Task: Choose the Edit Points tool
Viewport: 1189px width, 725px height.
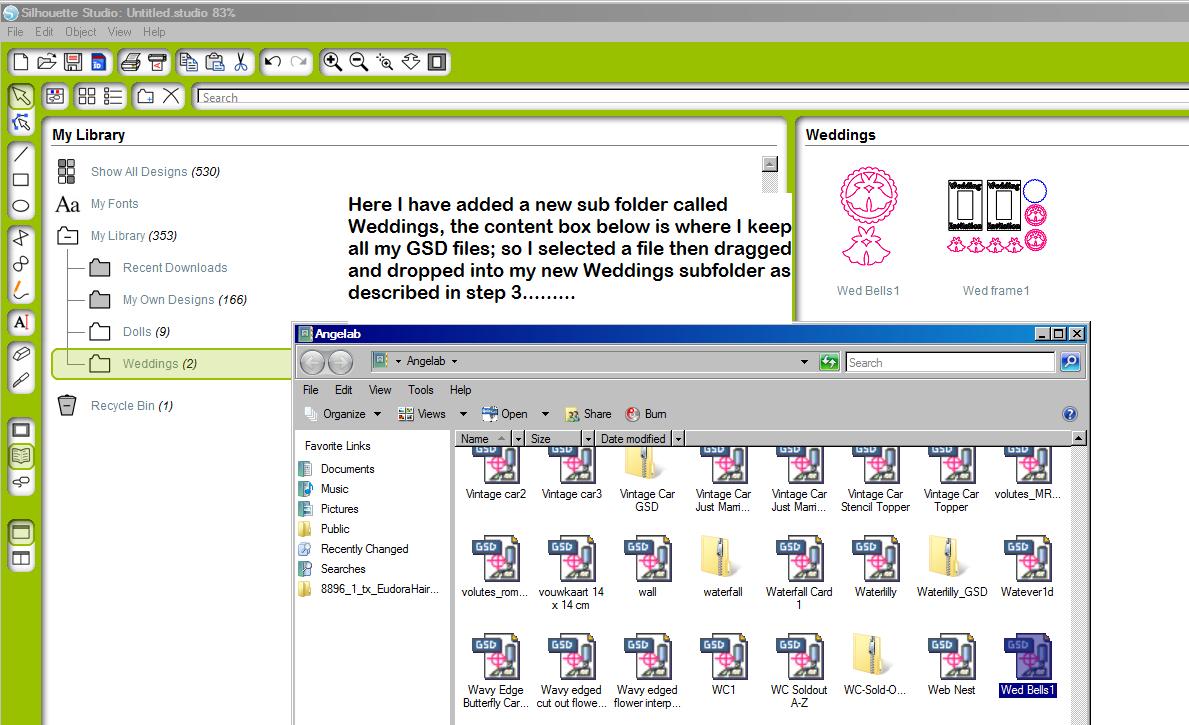Action: 21,121
